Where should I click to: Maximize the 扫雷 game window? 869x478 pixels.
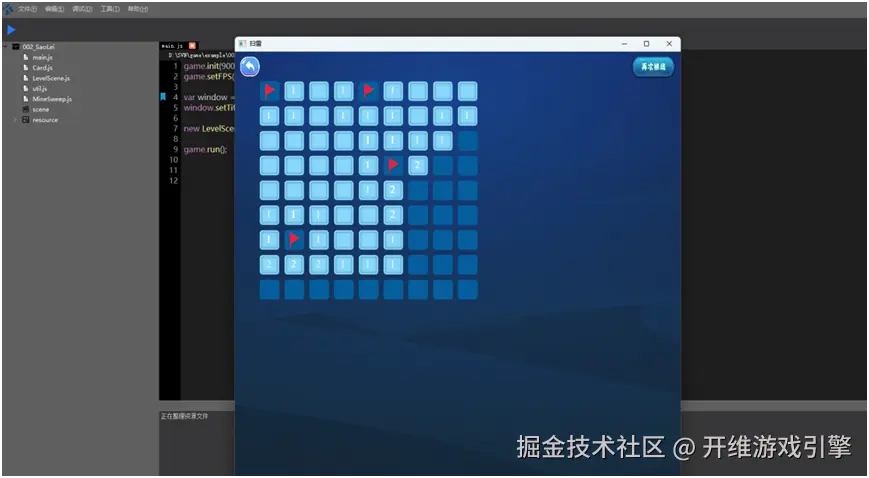(x=646, y=44)
